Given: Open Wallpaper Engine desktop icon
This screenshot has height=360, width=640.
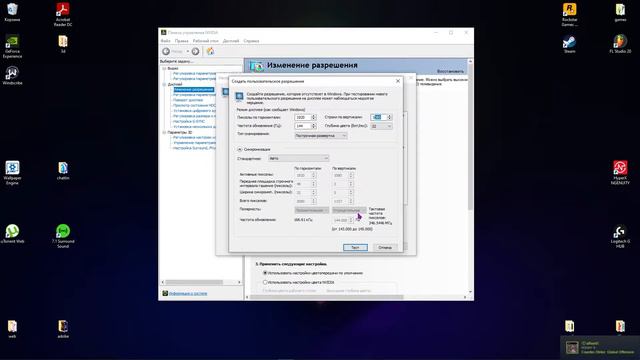Looking at the screenshot, I should [12, 173].
